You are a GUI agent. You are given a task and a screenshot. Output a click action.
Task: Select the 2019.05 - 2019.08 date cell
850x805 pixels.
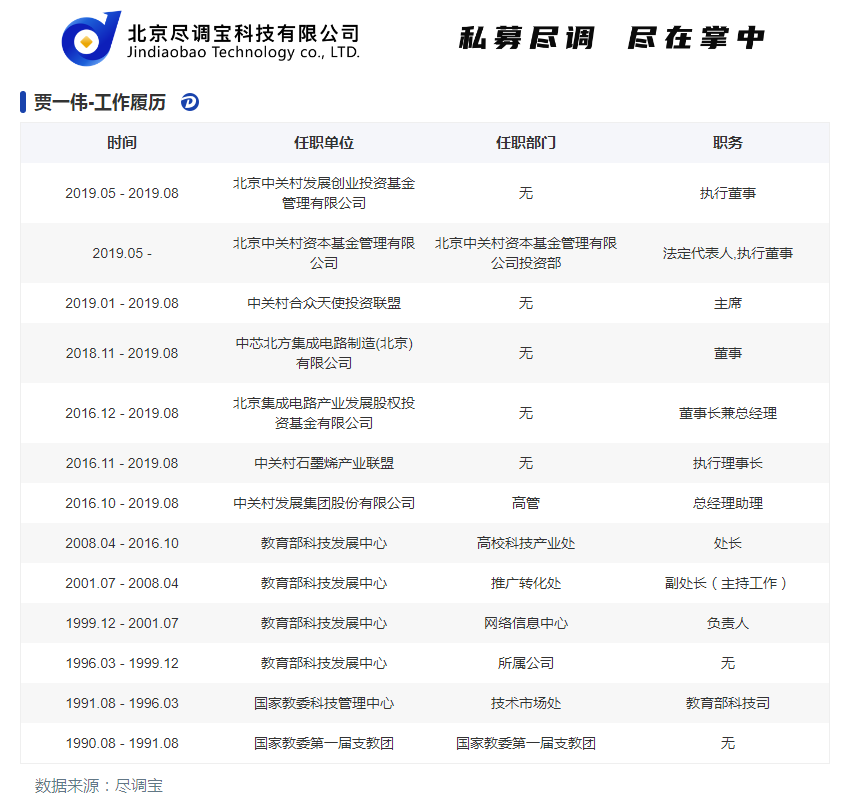coord(122,193)
